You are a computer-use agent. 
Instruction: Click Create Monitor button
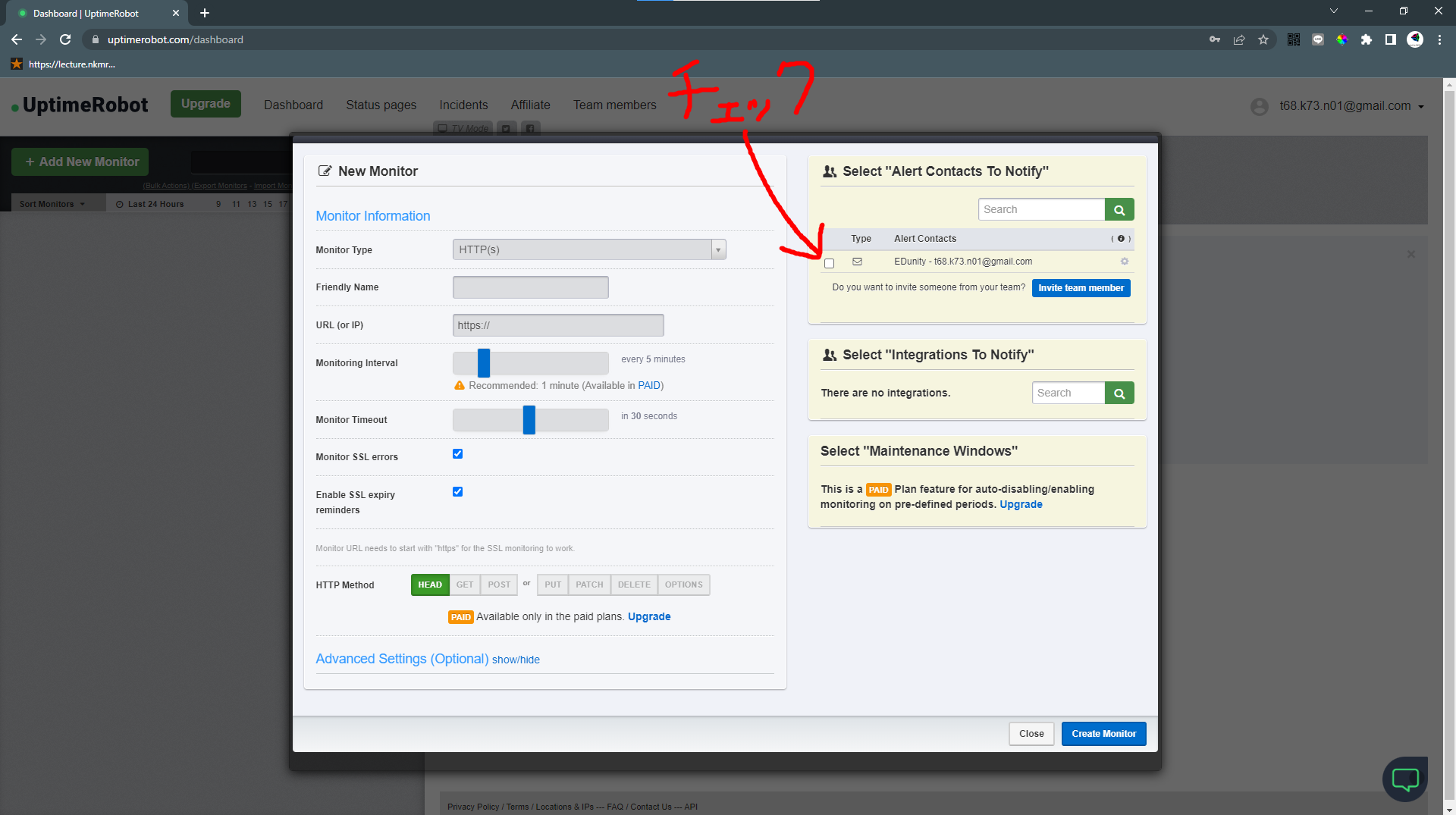click(1103, 734)
